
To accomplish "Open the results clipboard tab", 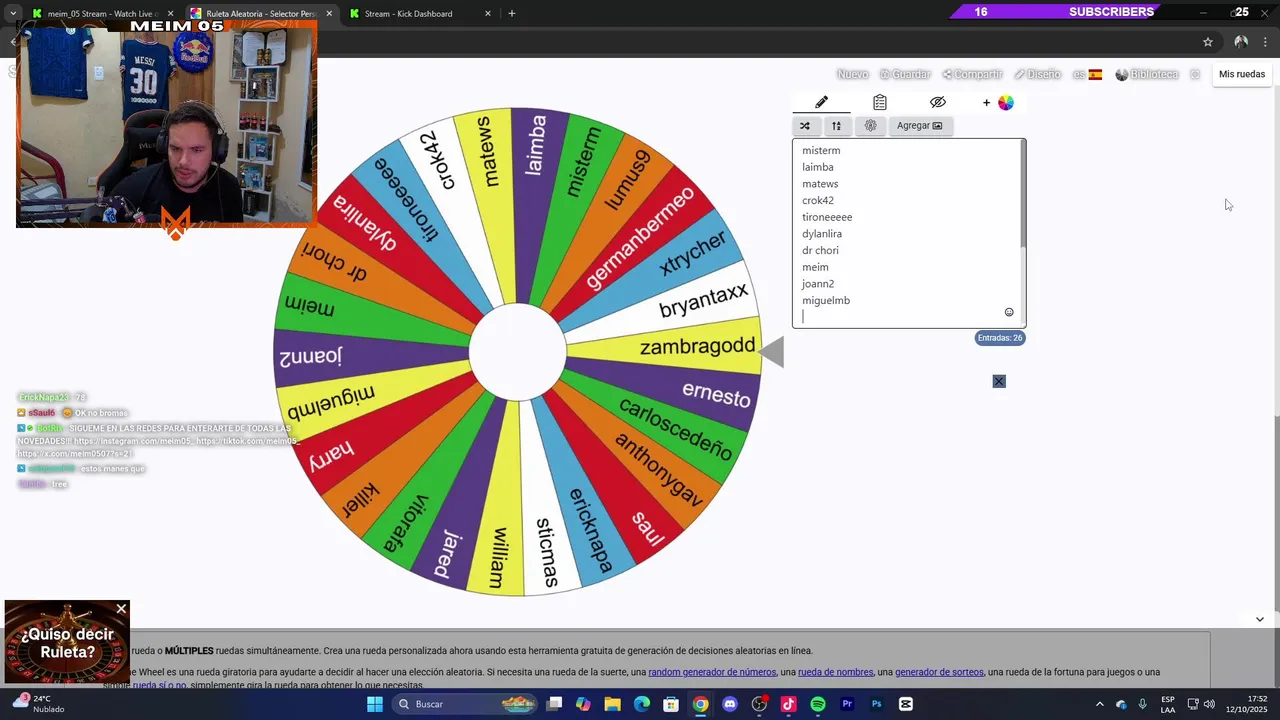I will pyautogui.click(x=879, y=102).
